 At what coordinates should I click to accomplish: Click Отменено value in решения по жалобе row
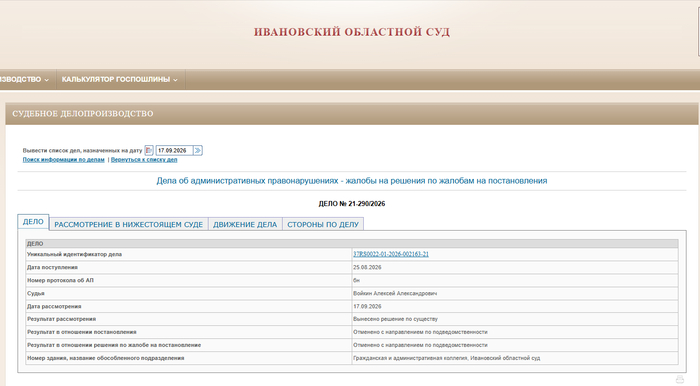(x=420, y=345)
